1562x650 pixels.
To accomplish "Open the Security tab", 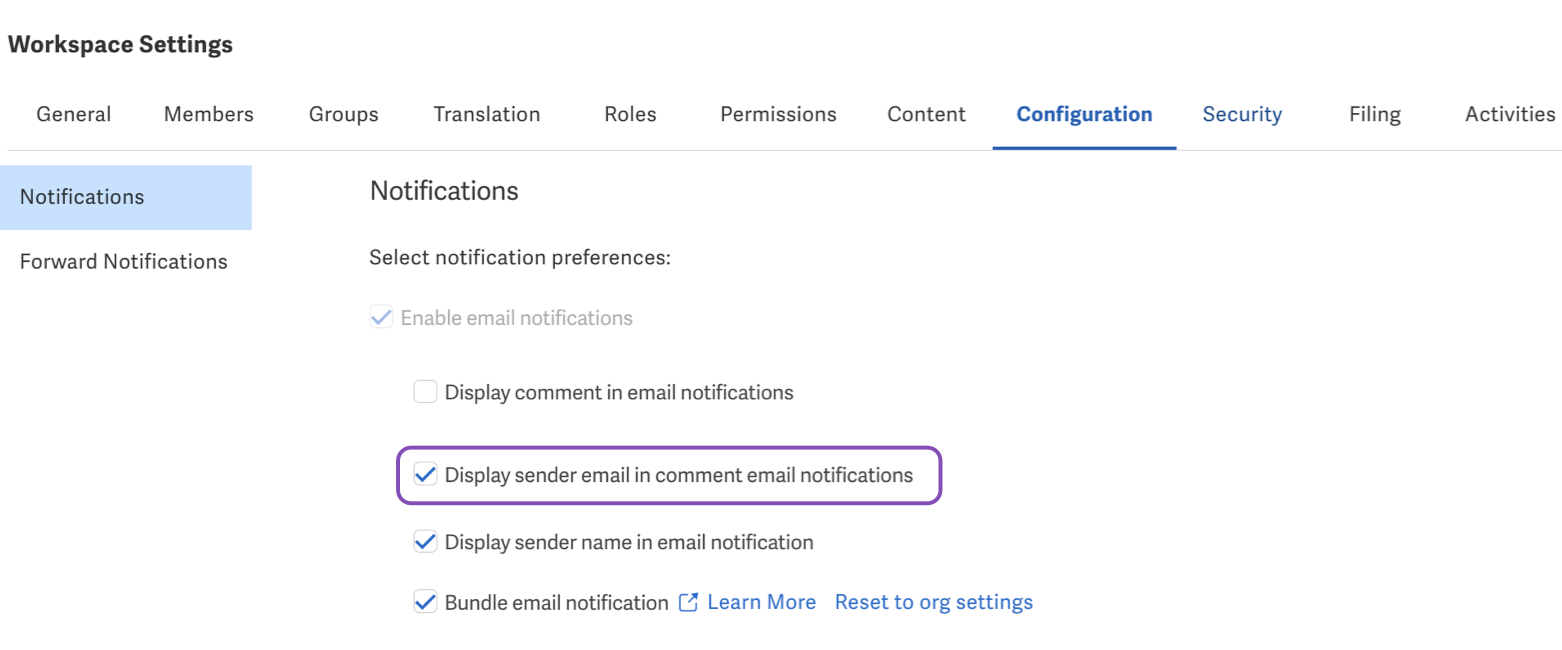I will point(1242,114).
